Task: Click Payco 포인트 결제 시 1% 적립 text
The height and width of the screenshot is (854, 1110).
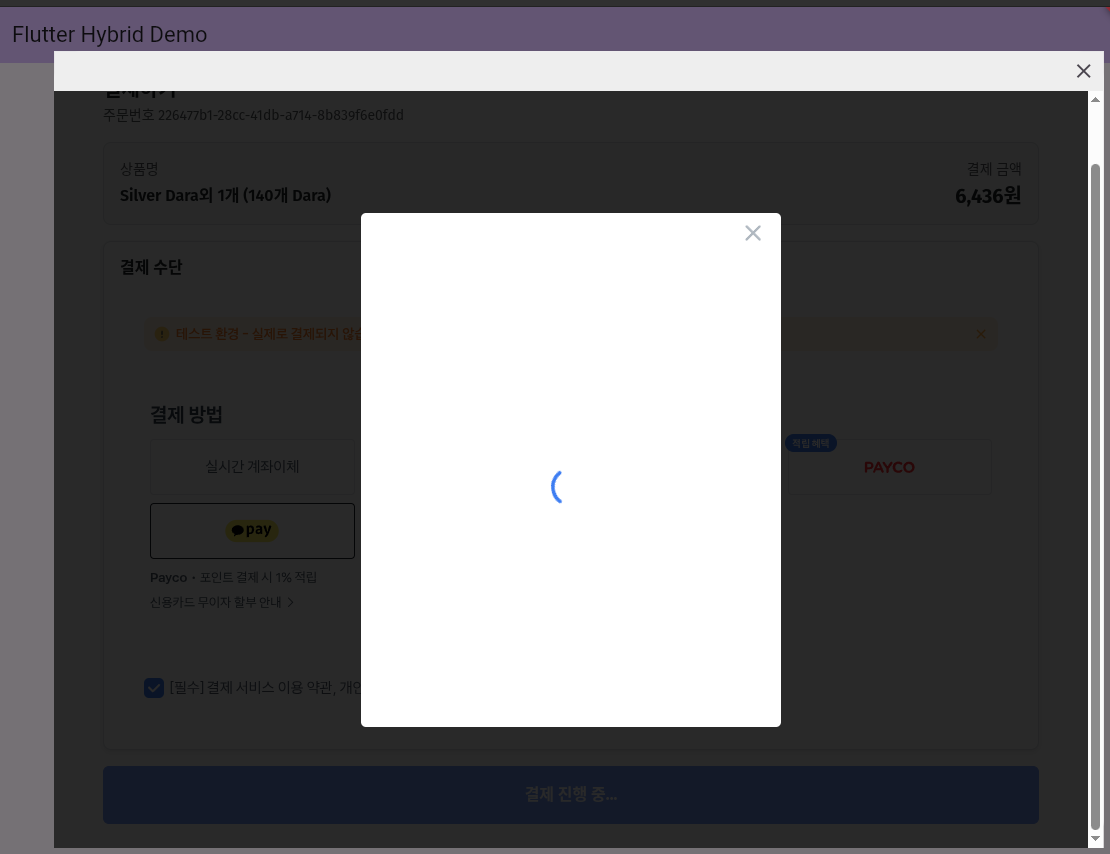Action: pyautogui.click(x=234, y=578)
